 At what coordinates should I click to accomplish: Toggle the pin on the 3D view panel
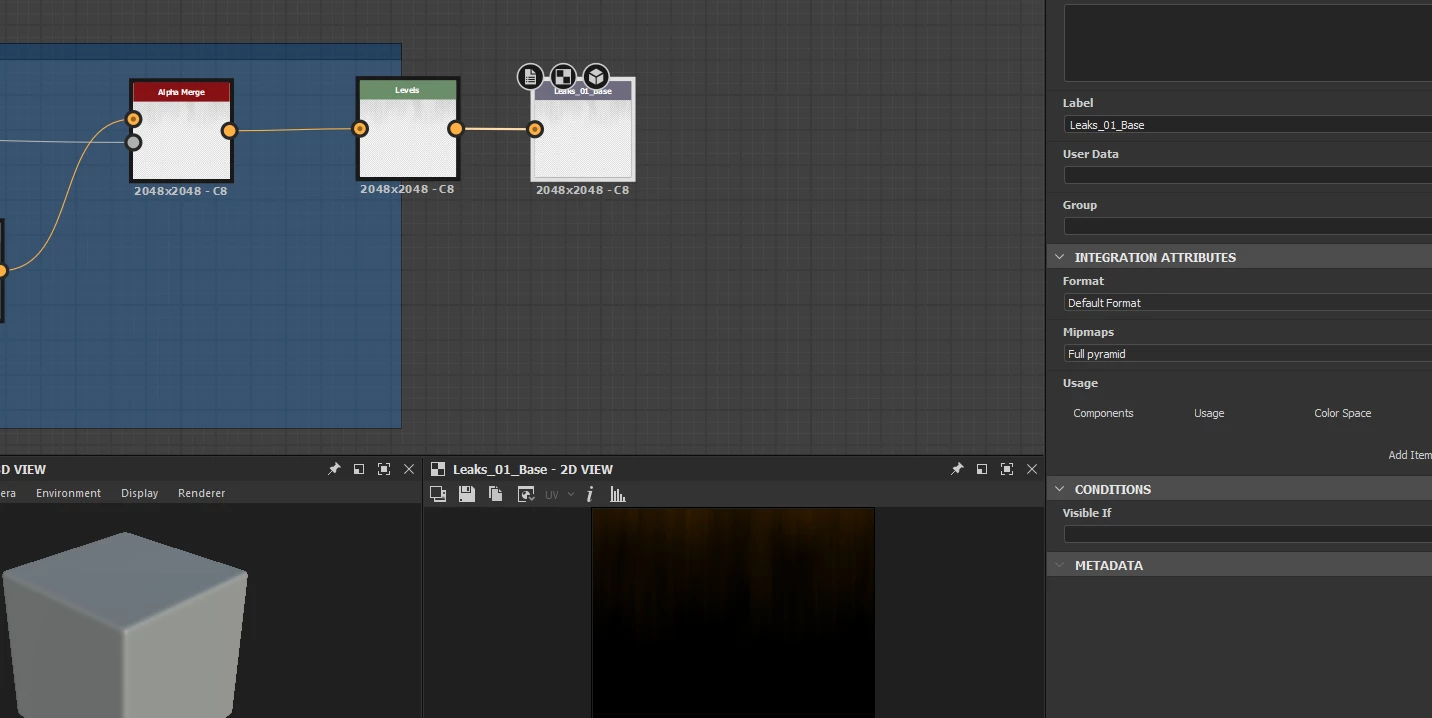pyautogui.click(x=334, y=469)
